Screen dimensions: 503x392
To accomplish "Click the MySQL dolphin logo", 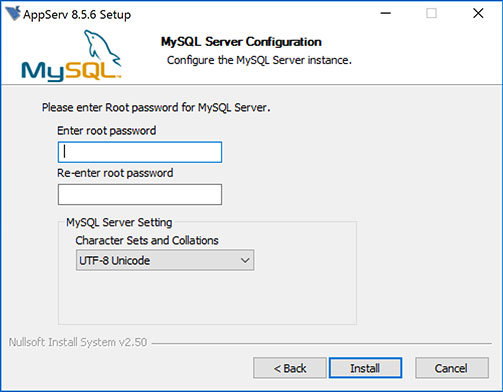I will click(x=71, y=55).
